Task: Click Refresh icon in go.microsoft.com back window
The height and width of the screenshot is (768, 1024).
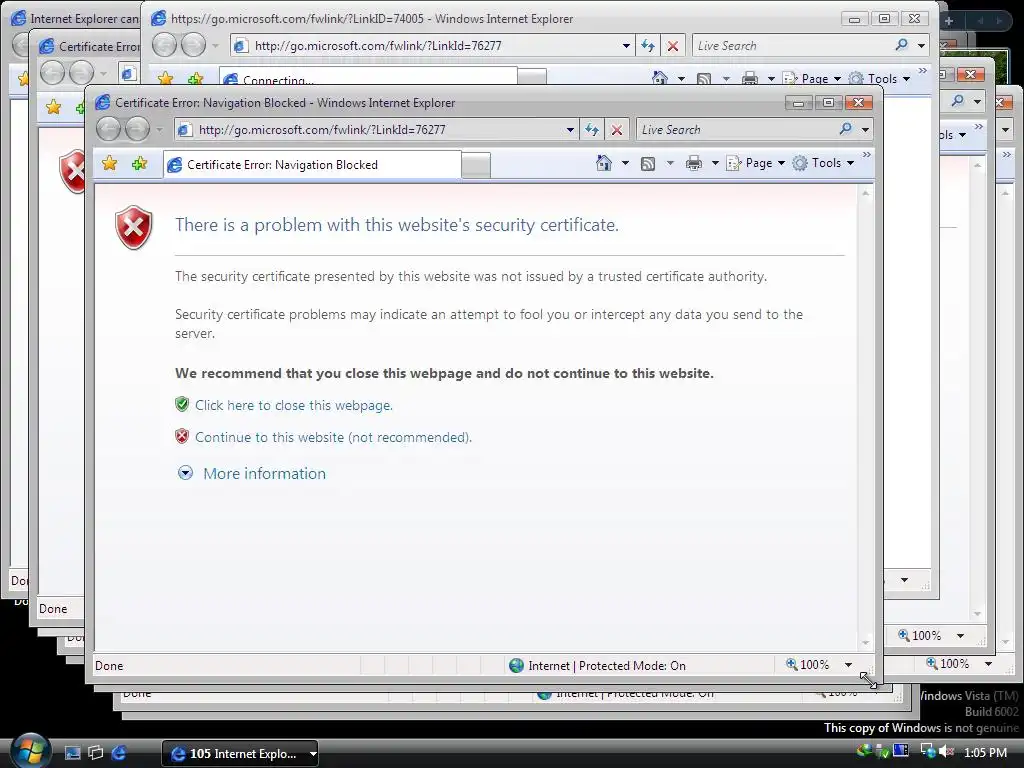Action: pos(648,46)
